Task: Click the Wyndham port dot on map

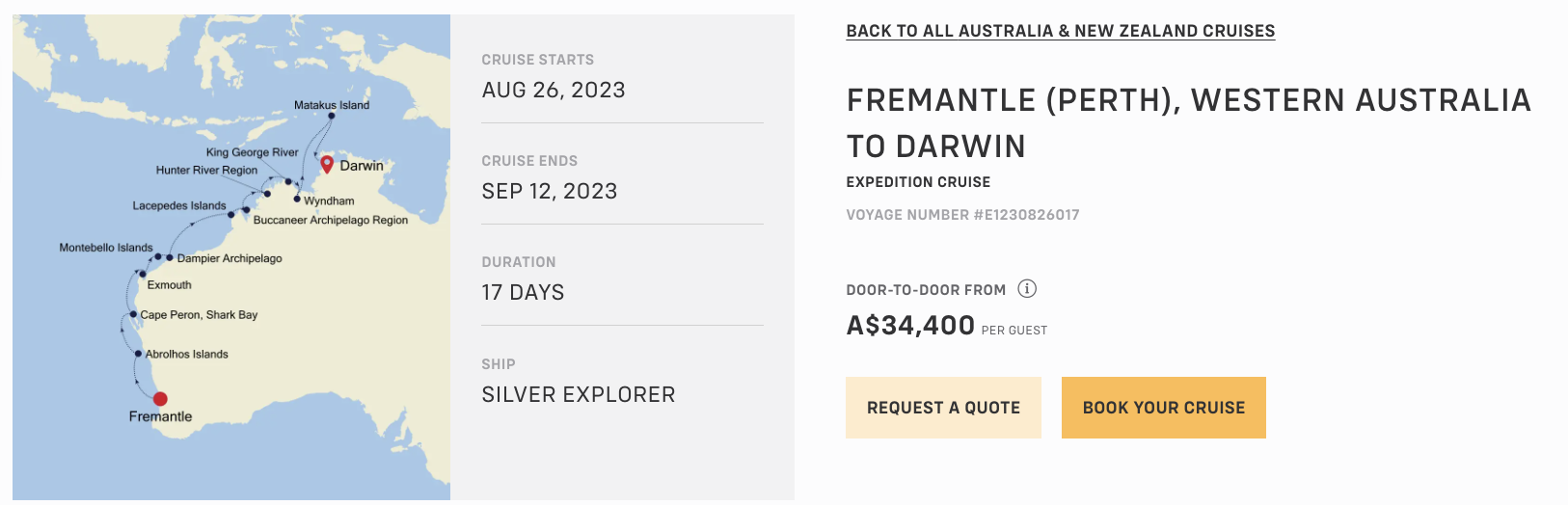Action: [x=297, y=199]
